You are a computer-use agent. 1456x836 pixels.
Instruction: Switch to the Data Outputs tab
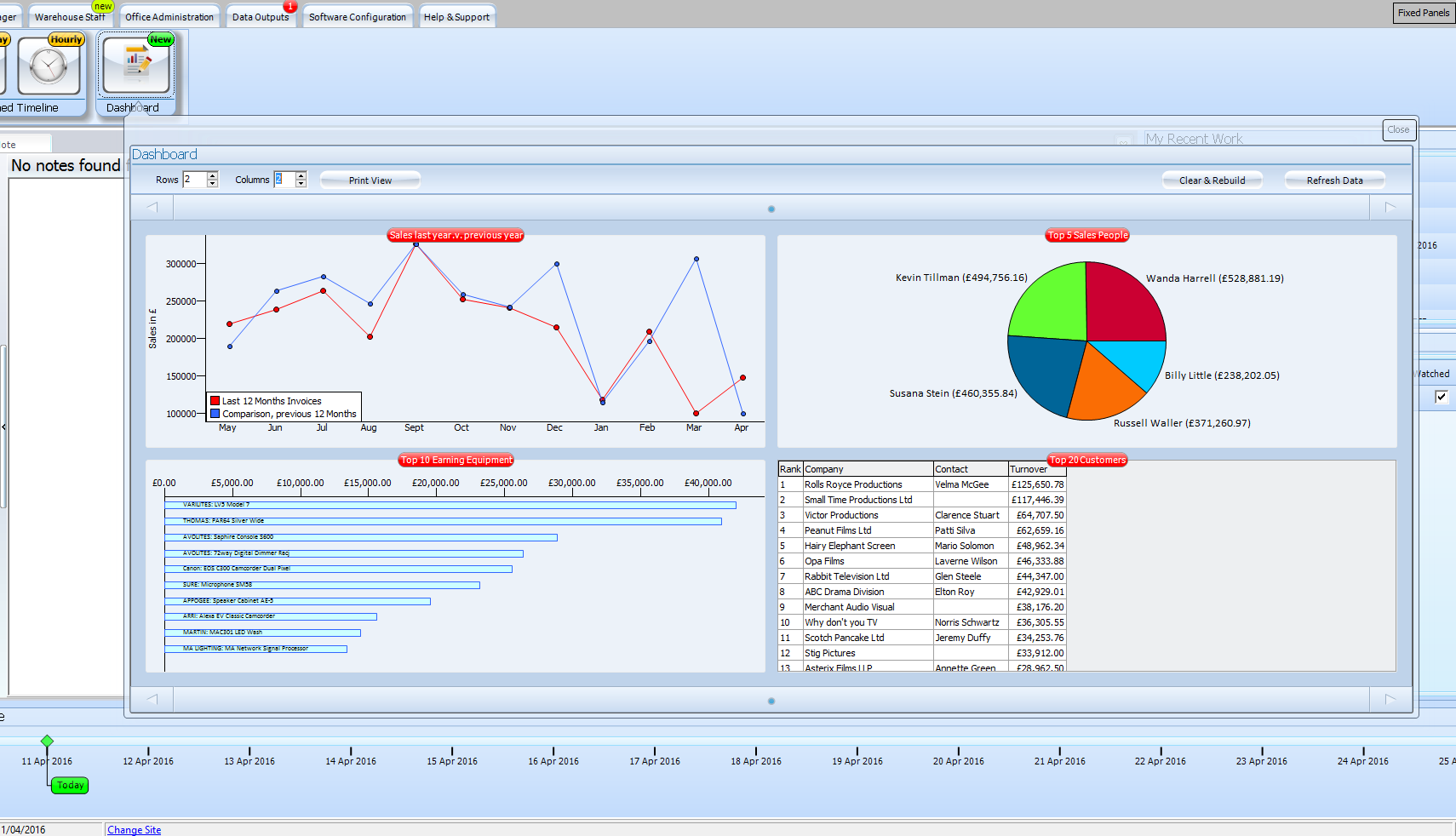pos(261,17)
